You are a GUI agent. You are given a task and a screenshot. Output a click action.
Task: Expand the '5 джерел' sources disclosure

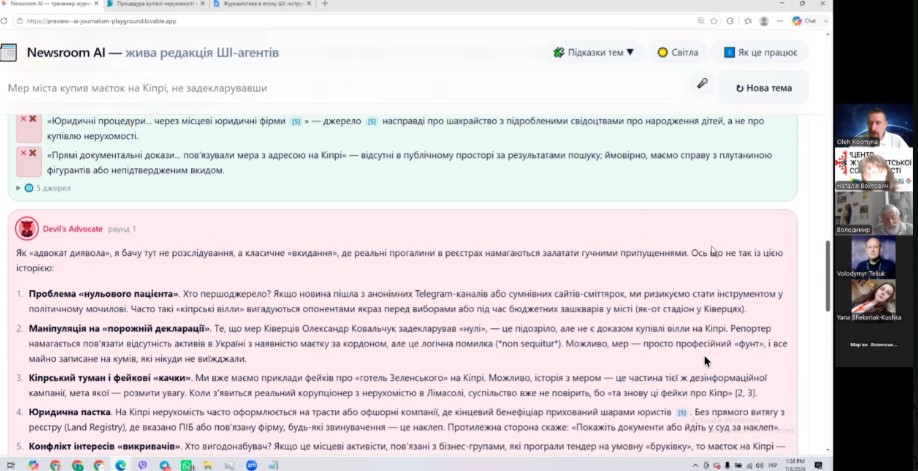pyautogui.click(x=43, y=188)
